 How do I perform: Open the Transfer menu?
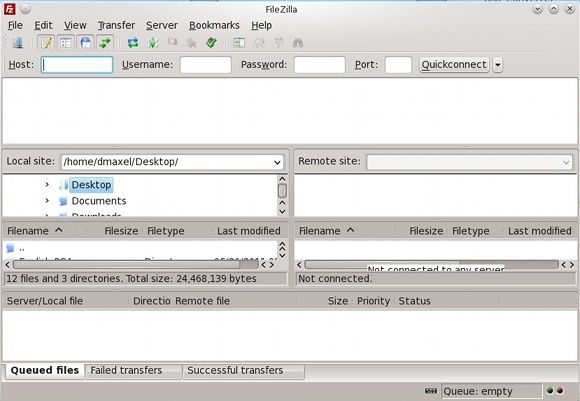pyautogui.click(x=116, y=25)
